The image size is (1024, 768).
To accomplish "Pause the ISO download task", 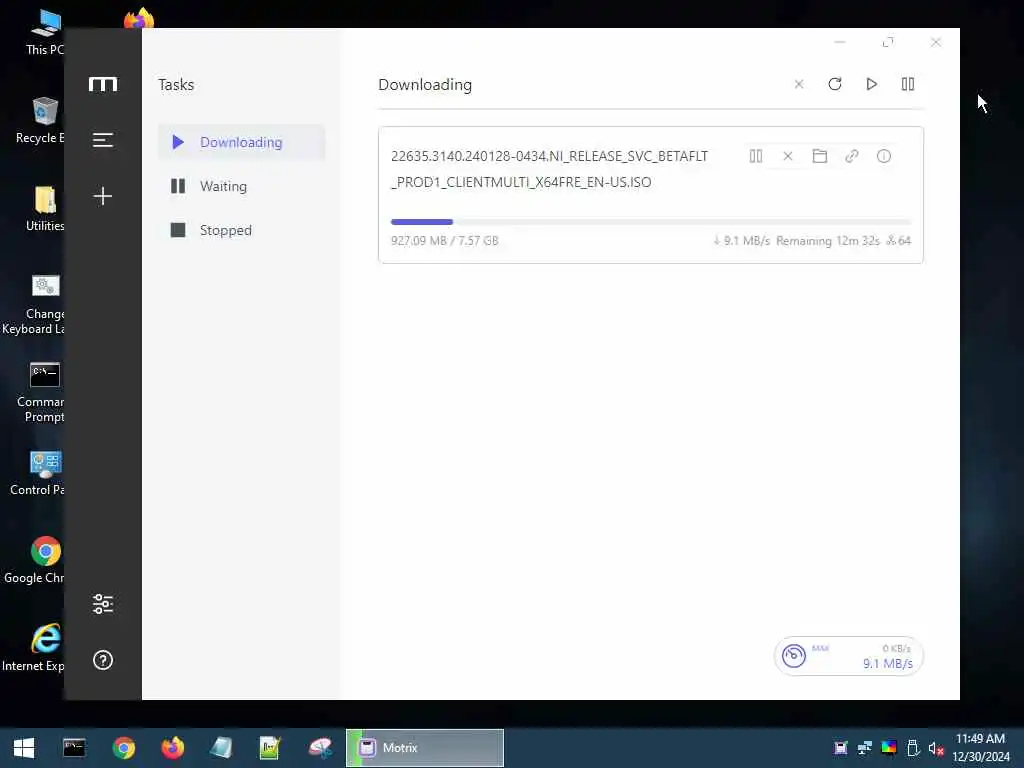I will pos(756,156).
